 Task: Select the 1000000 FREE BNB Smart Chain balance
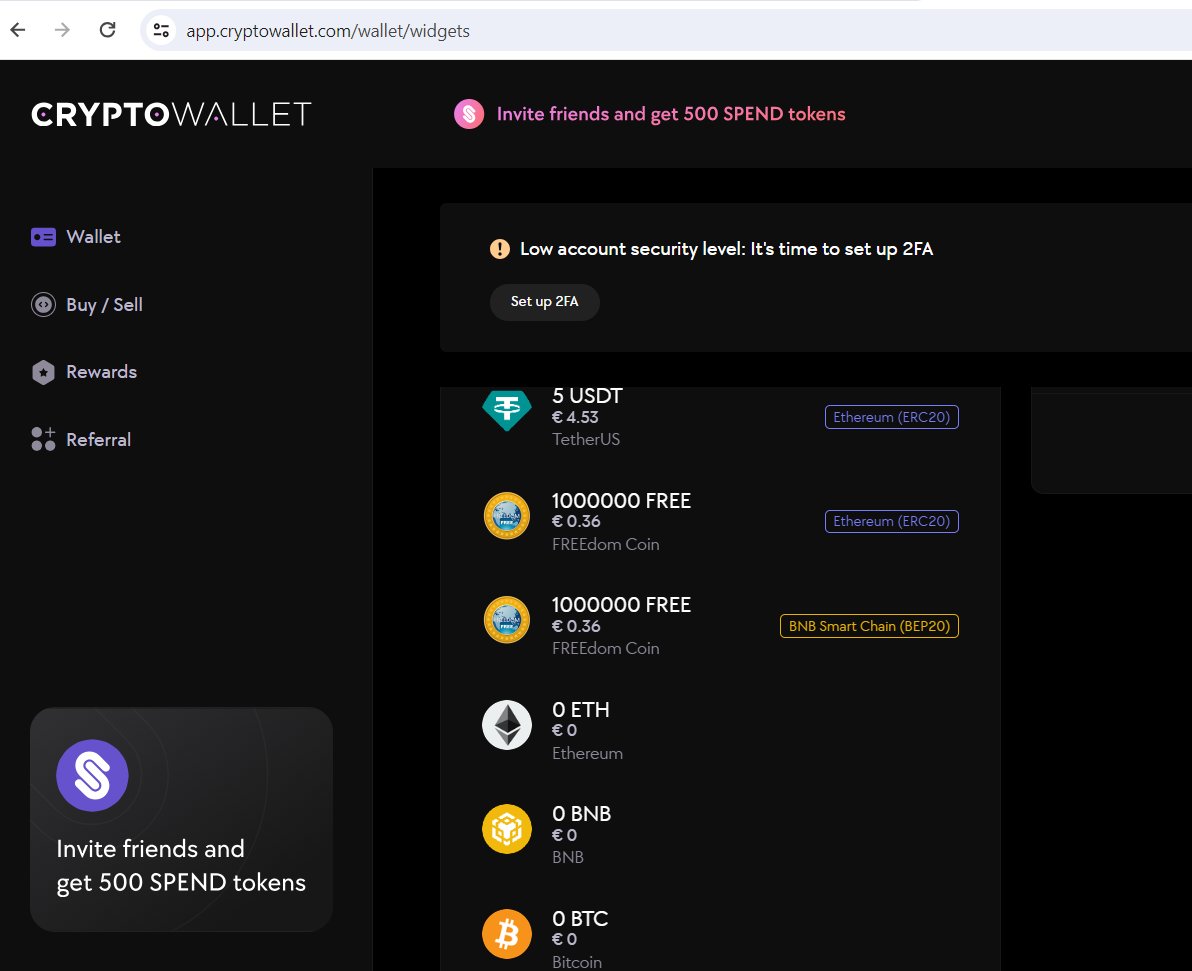(x=720, y=626)
